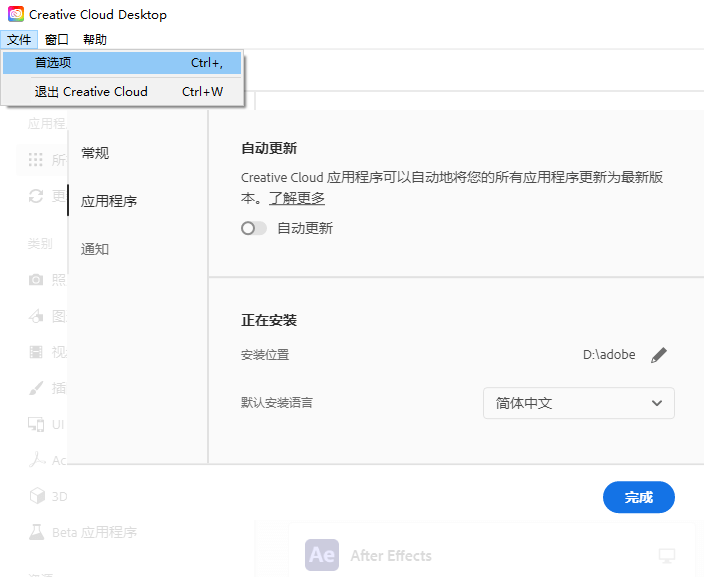Click the all apps grid icon in the sidebar

click(x=35, y=159)
